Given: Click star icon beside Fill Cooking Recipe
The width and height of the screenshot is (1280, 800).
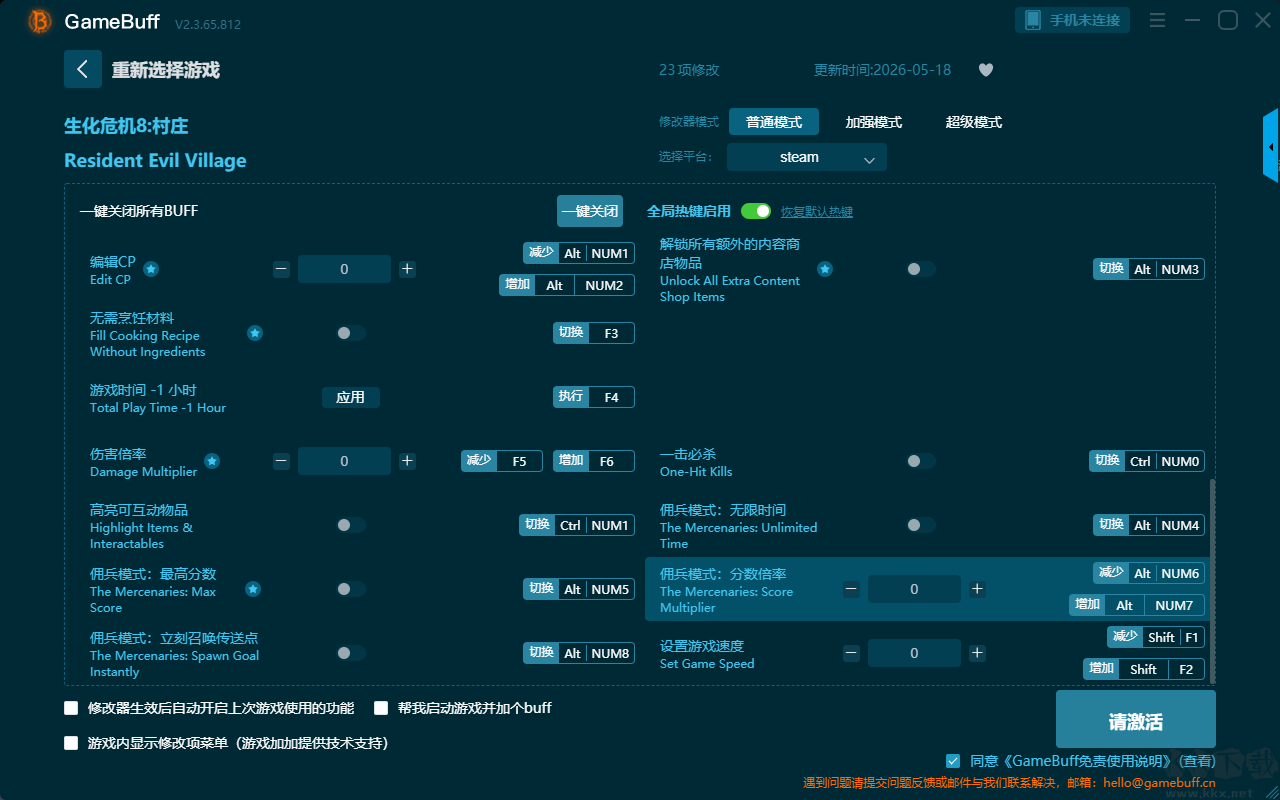Looking at the screenshot, I should pos(255,333).
